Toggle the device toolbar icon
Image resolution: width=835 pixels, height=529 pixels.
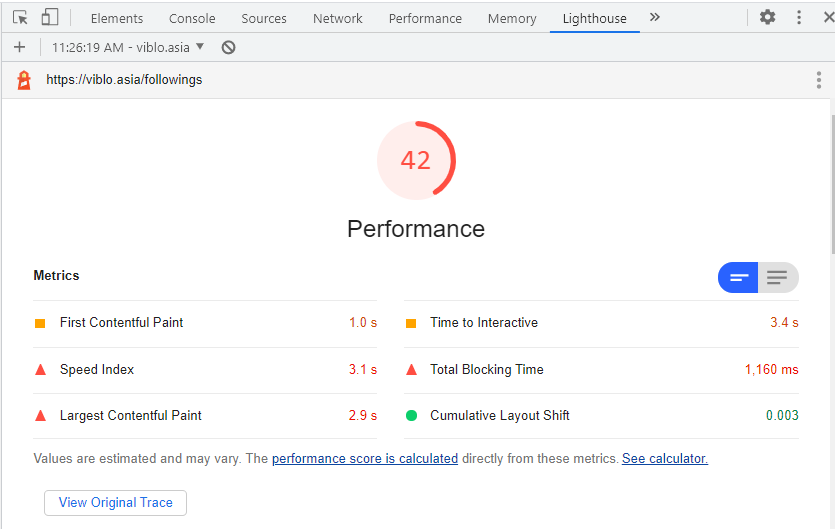click(50, 17)
